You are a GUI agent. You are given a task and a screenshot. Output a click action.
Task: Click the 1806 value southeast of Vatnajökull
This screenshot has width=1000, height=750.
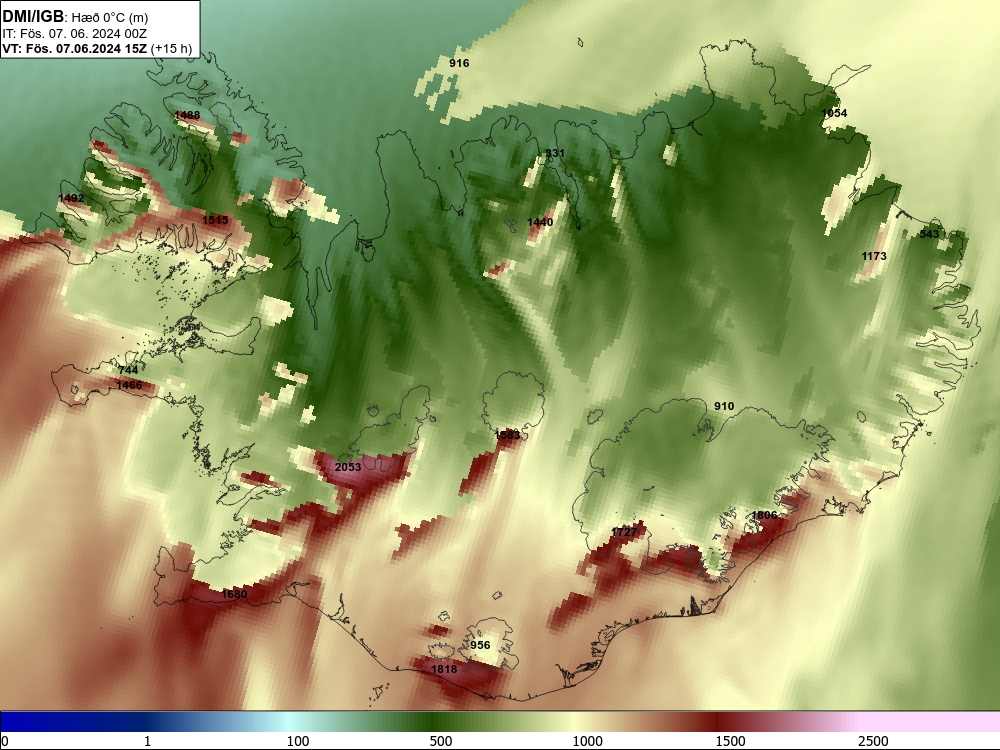(764, 515)
